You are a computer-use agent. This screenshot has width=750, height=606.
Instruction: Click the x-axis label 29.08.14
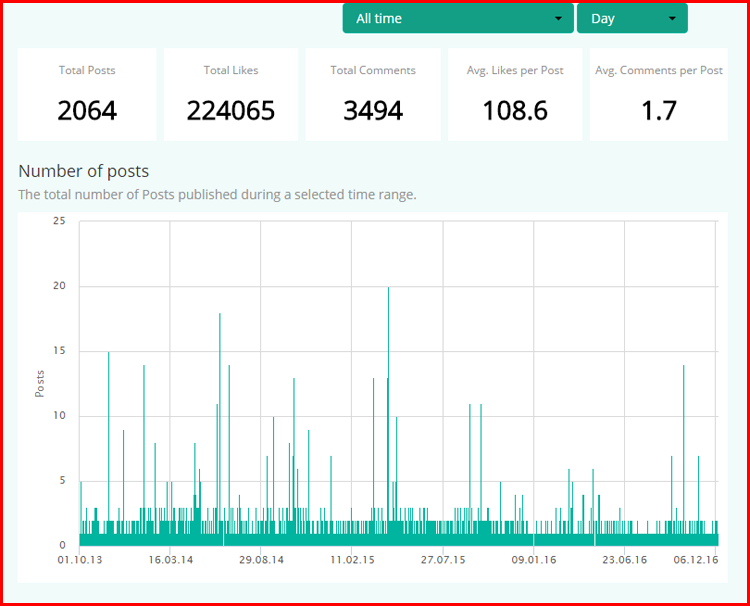(x=261, y=560)
